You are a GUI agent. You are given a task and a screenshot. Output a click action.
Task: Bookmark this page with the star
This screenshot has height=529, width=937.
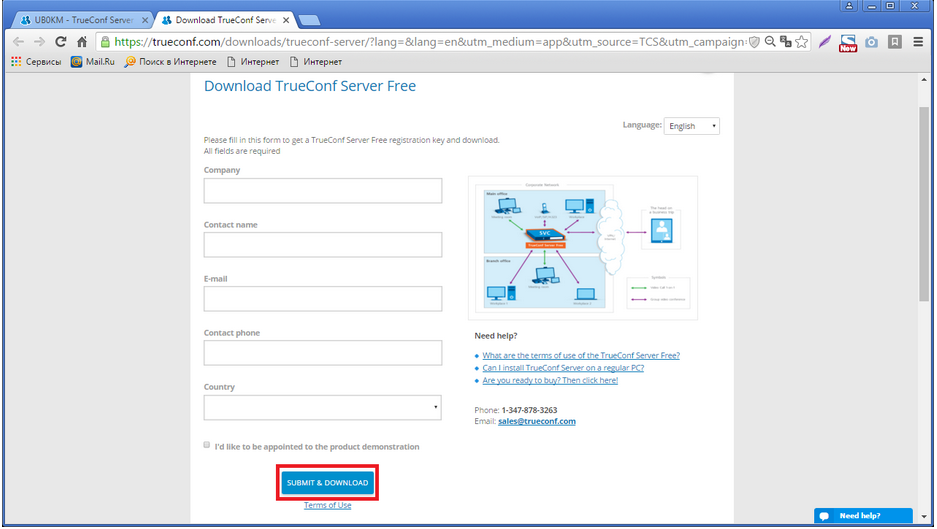tap(801, 42)
